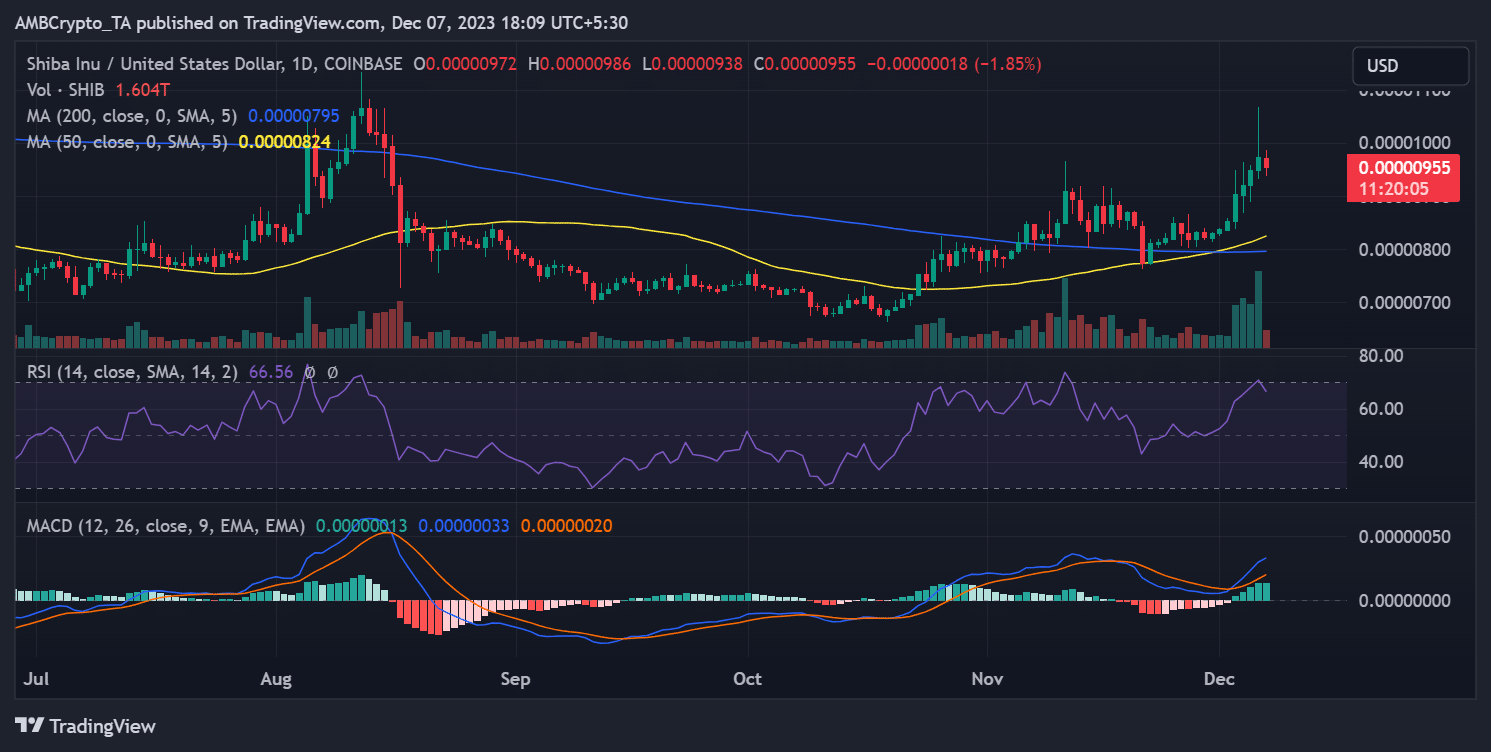Click the RSI value 66.56

(271, 372)
